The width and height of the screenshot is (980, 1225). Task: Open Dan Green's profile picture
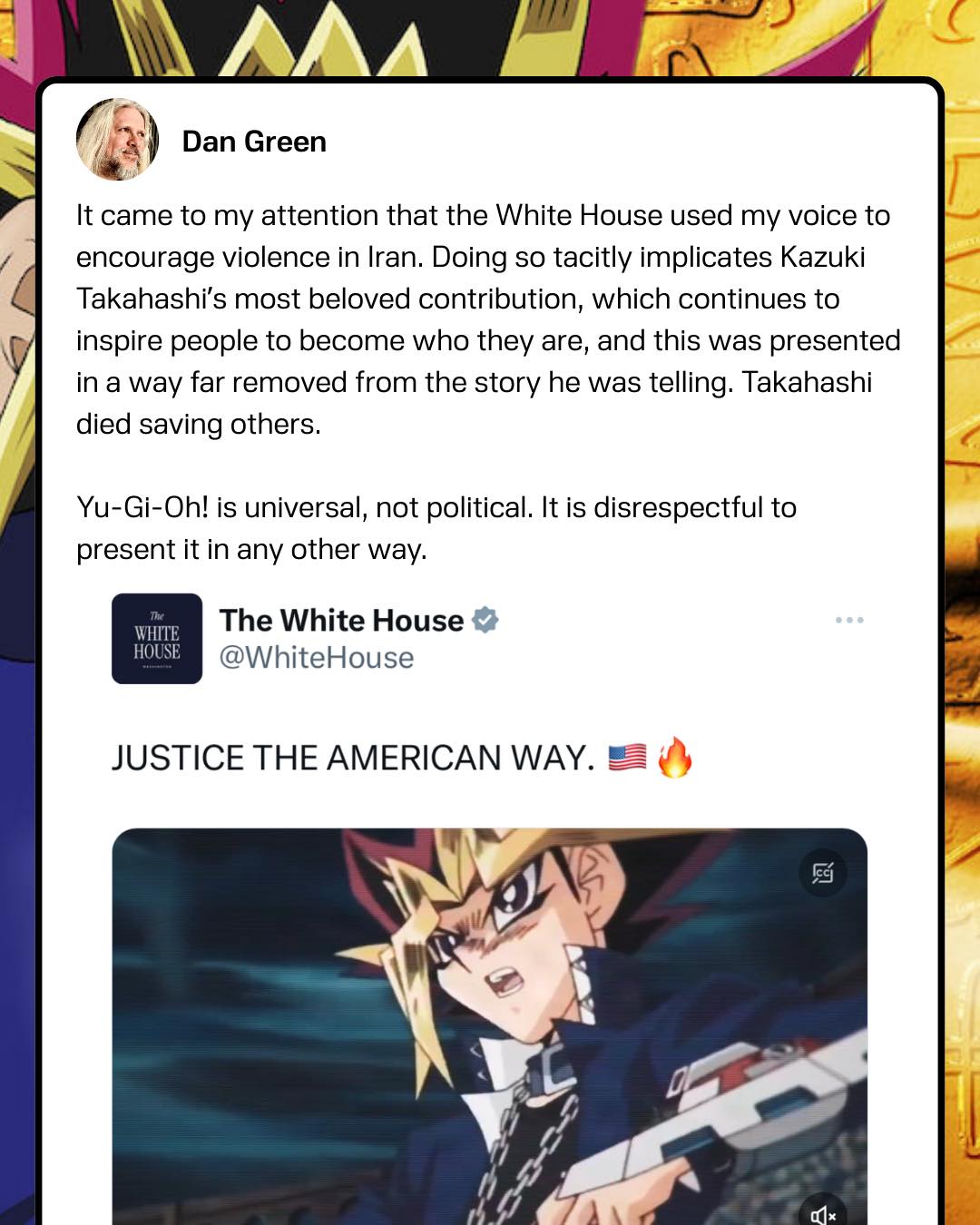coord(117,140)
